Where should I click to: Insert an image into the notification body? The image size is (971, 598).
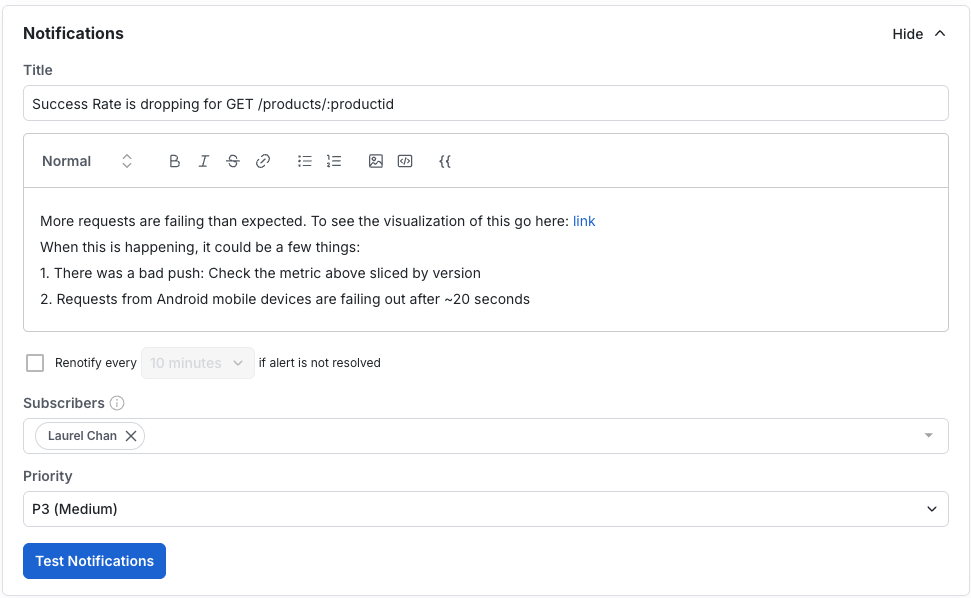(375, 161)
